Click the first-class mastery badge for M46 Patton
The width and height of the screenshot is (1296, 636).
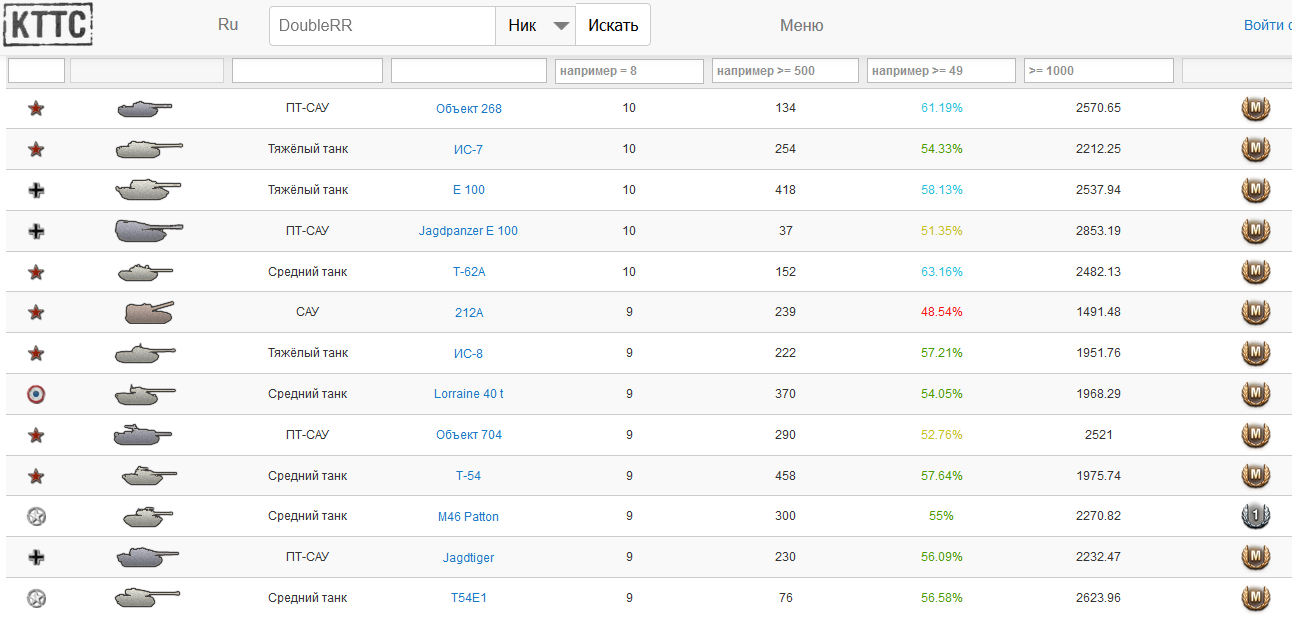pyautogui.click(x=1255, y=516)
